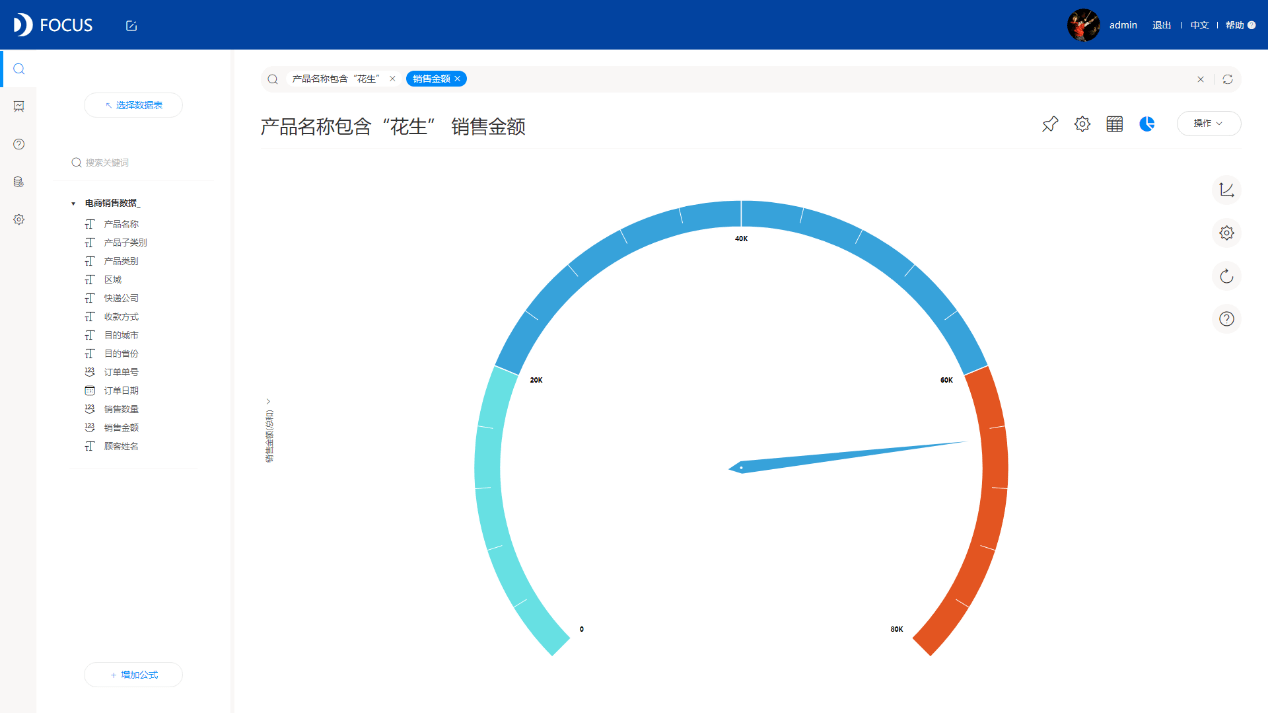Click the 选择数据表 button

click(x=133, y=105)
